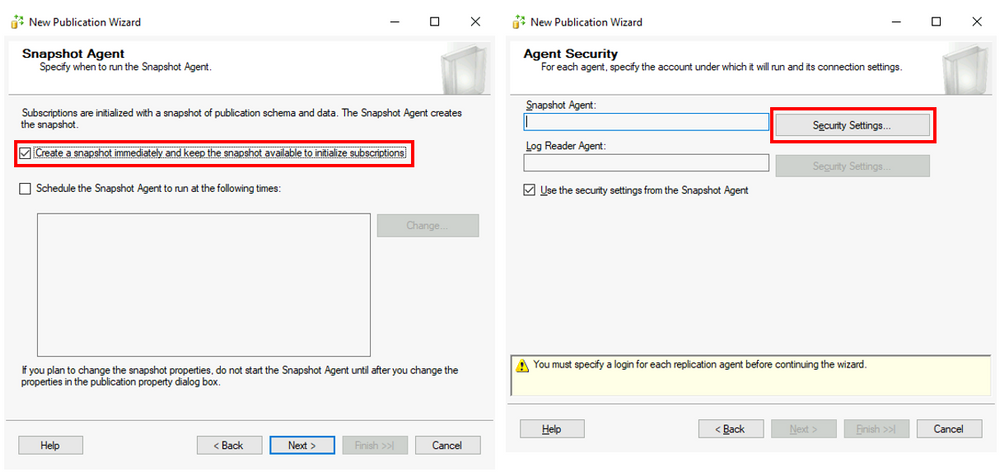Enable 'Schedule the Snapshot Agent' checkbox

point(26,188)
